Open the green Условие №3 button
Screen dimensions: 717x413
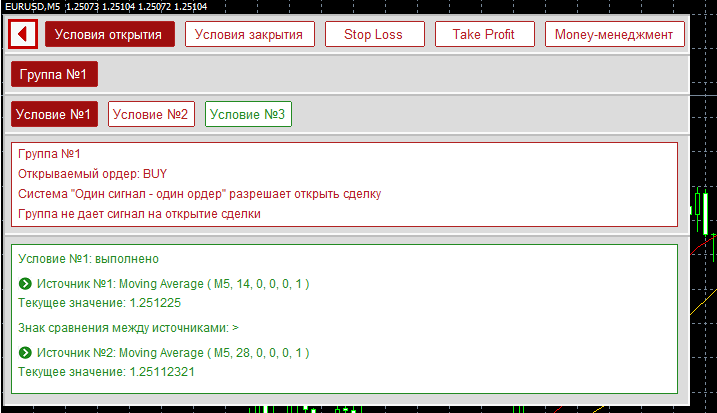[248, 115]
